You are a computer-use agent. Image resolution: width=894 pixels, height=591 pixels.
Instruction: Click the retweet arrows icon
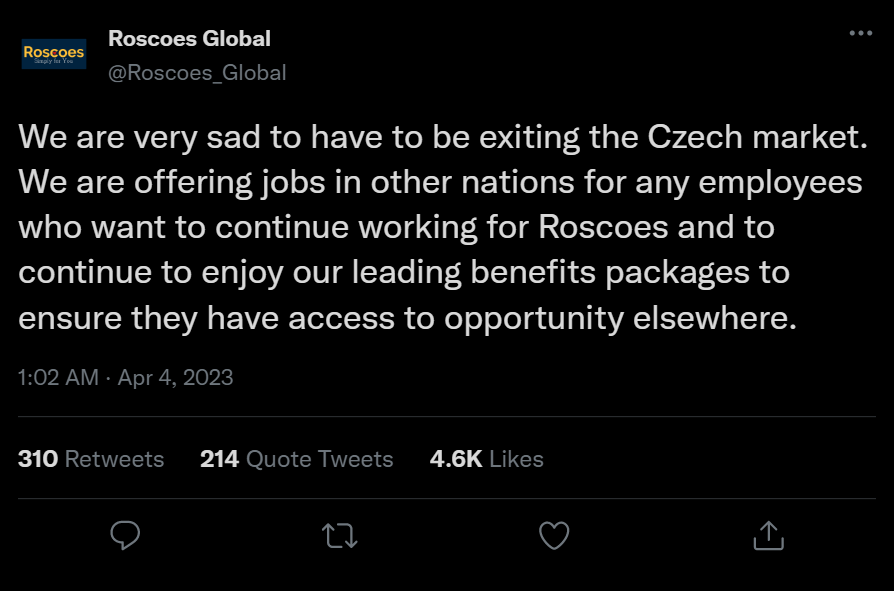[338, 536]
